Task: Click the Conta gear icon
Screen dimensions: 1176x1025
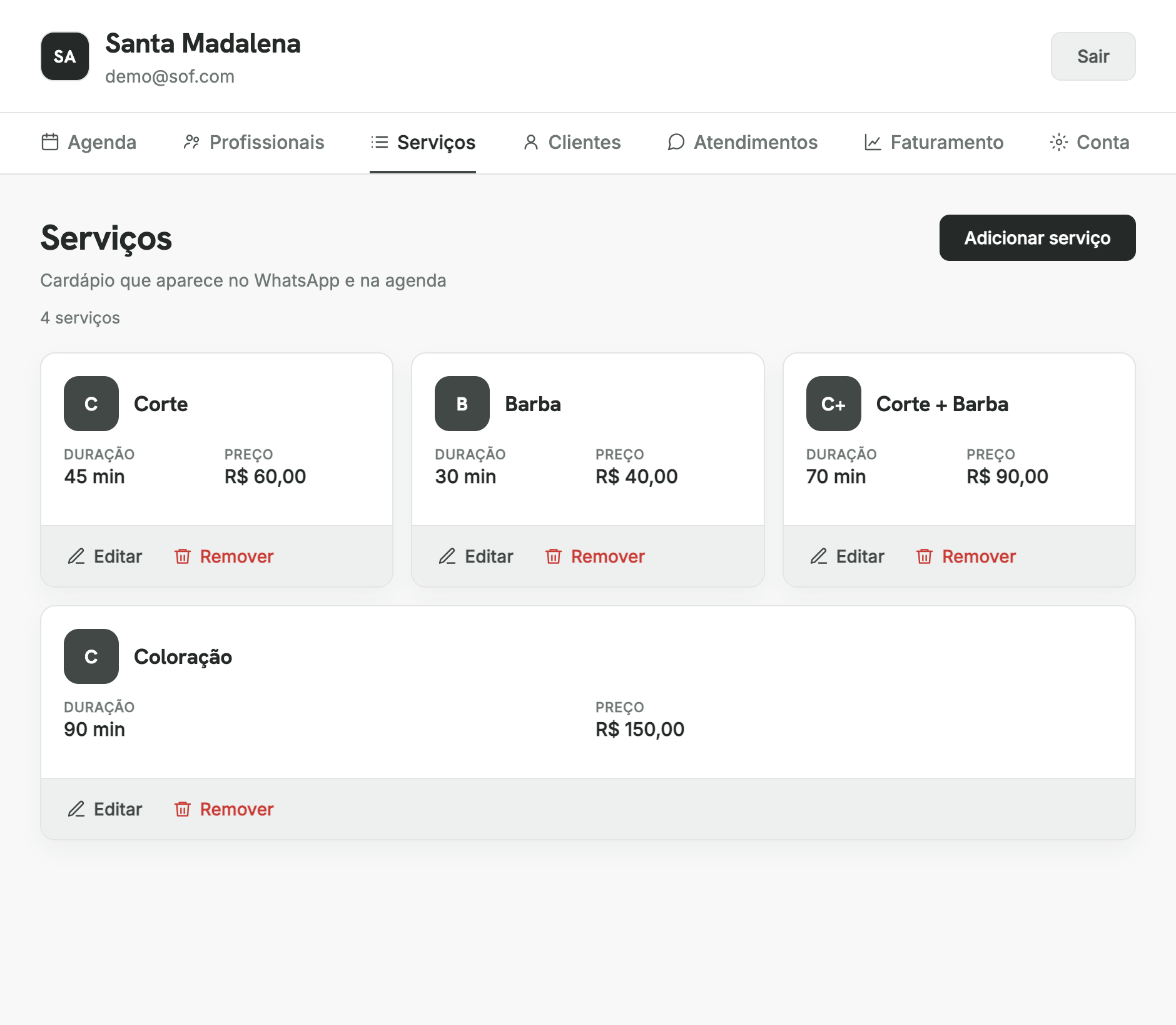Action: 1058,142
